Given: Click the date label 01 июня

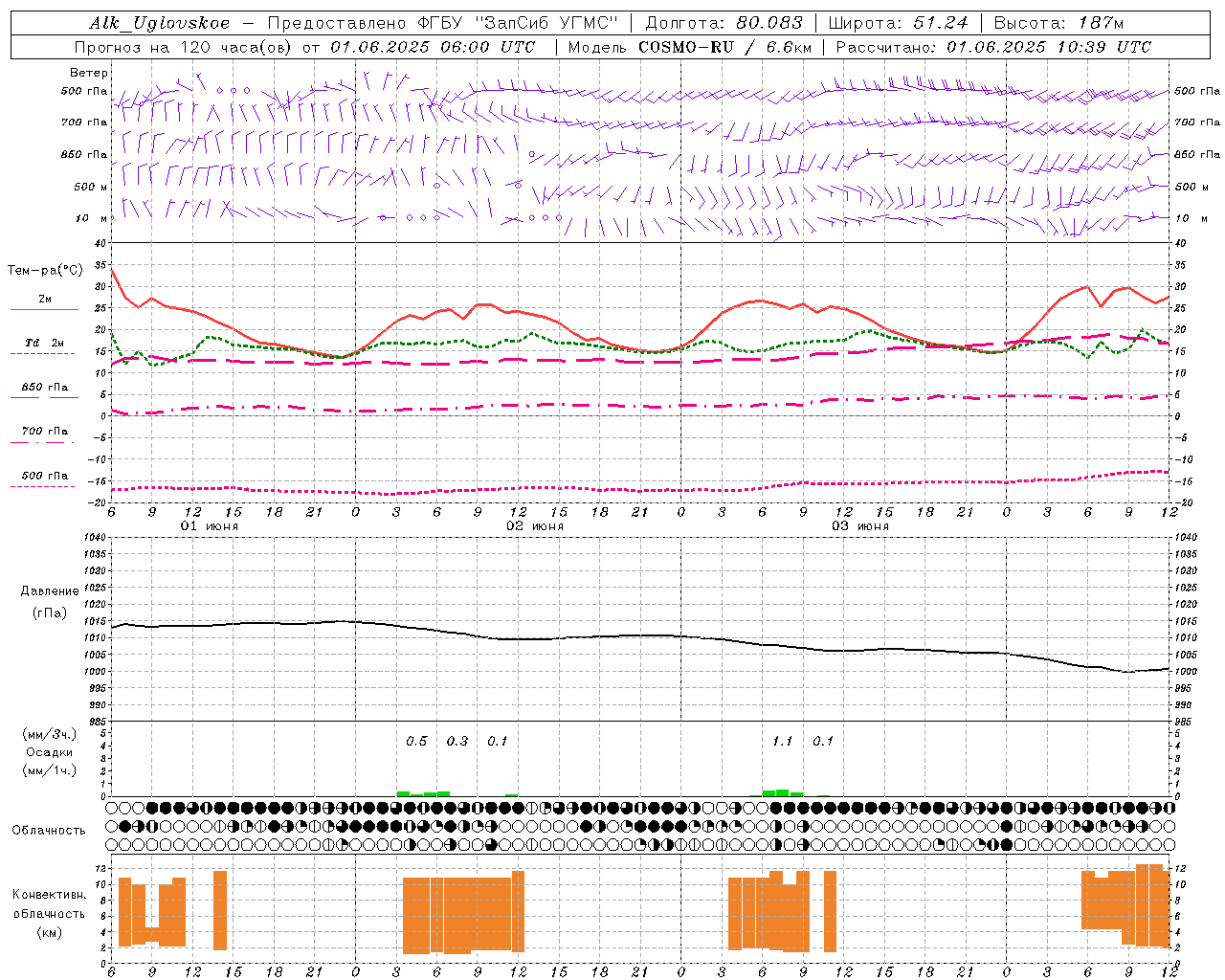Looking at the screenshot, I should tap(210, 526).
